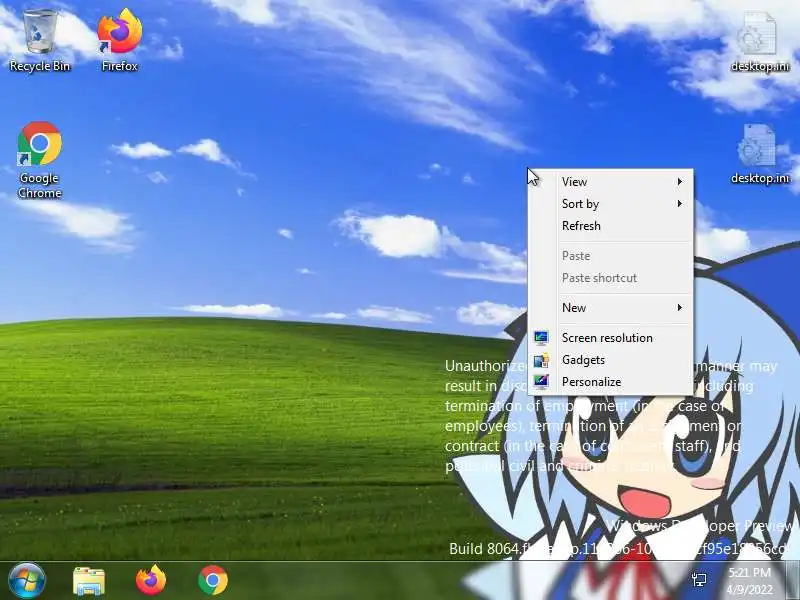The height and width of the screenshot is (600, 800).
Task: Click the Show desktop strip beside clock
Action: (x=794, y=581)
